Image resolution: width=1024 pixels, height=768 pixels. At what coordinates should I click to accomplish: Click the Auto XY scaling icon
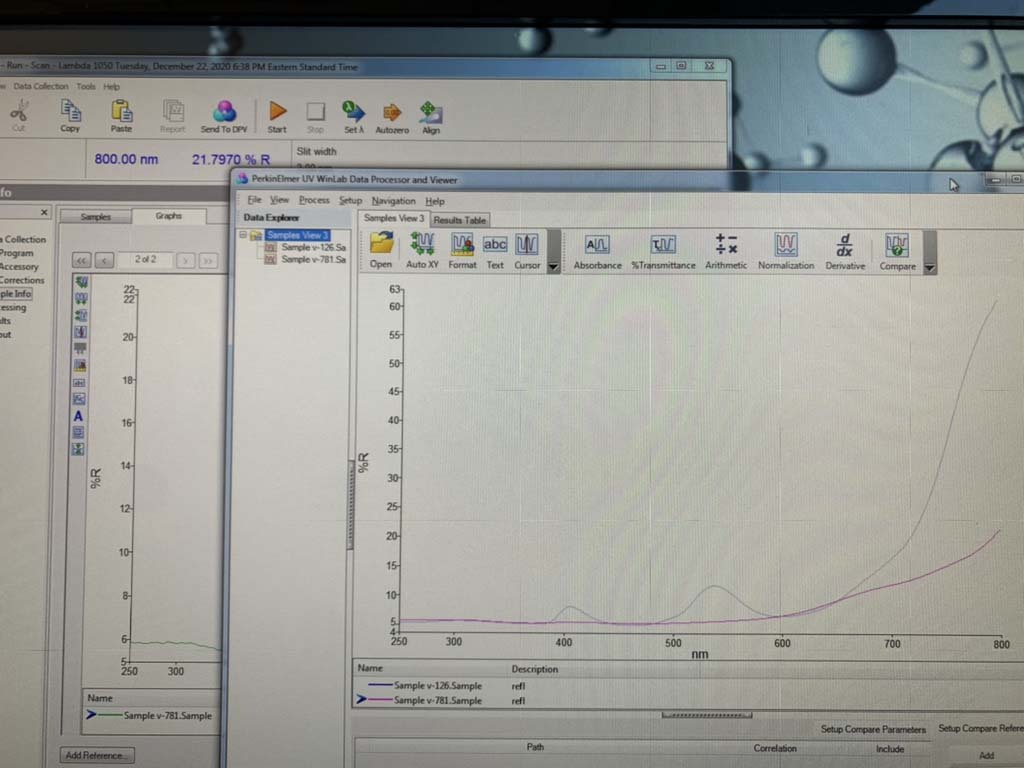coord(422,249)
